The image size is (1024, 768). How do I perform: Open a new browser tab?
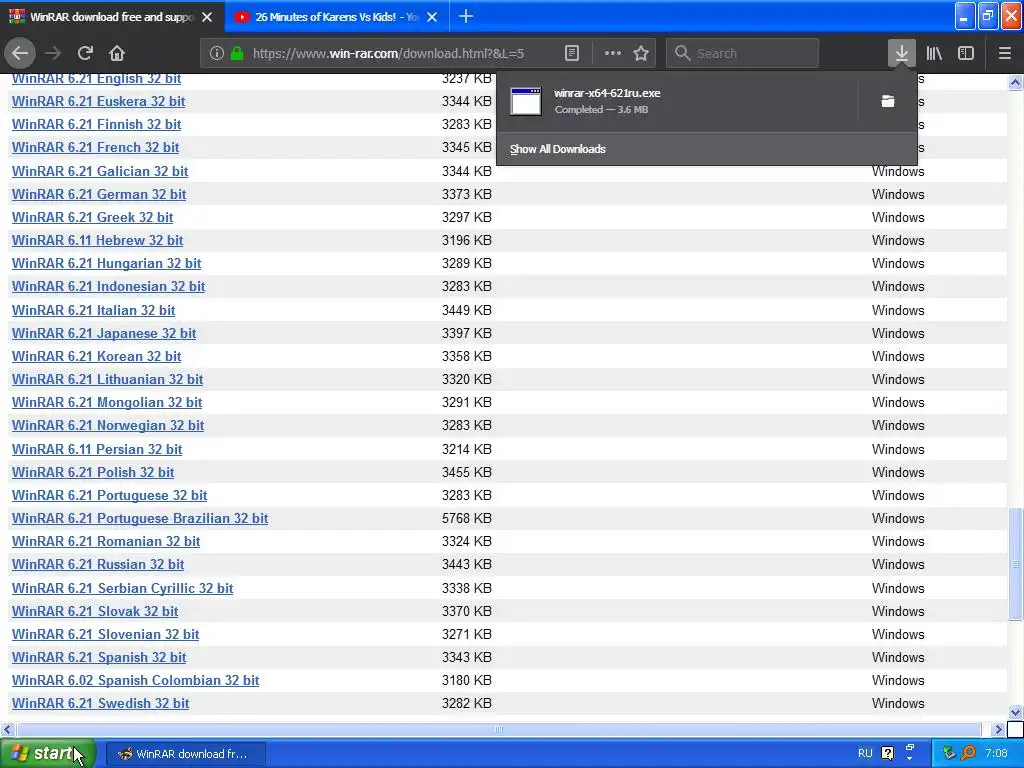pos(466,16)
